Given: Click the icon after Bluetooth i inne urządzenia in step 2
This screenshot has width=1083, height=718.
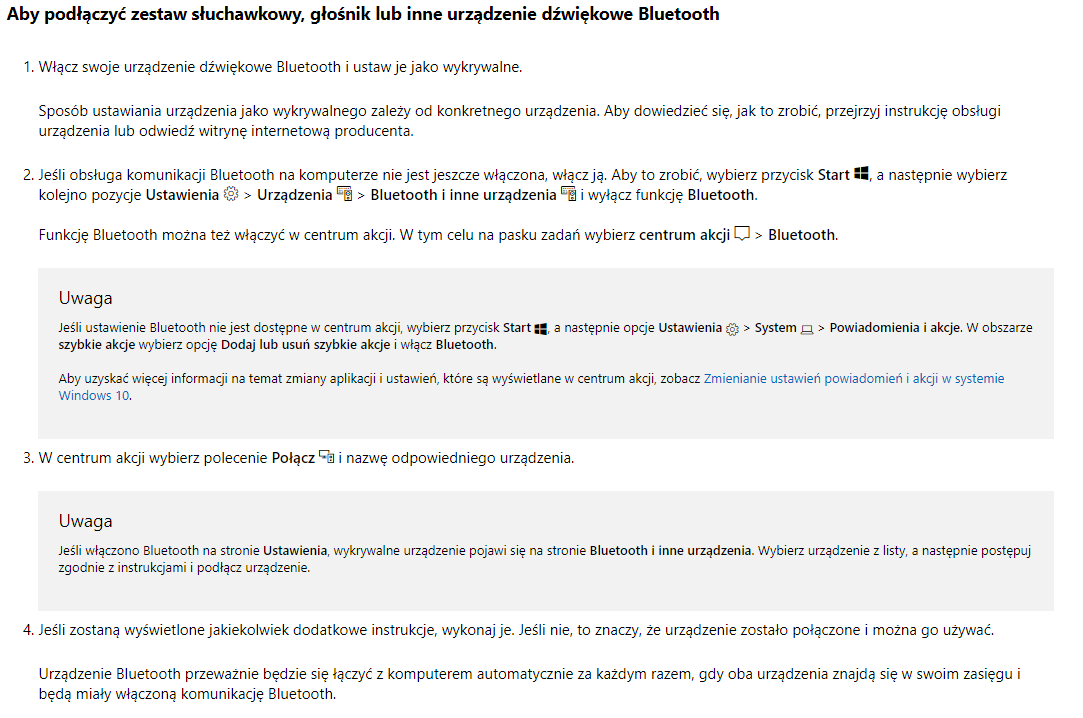Looking at the screenshot, I should 568,194.
